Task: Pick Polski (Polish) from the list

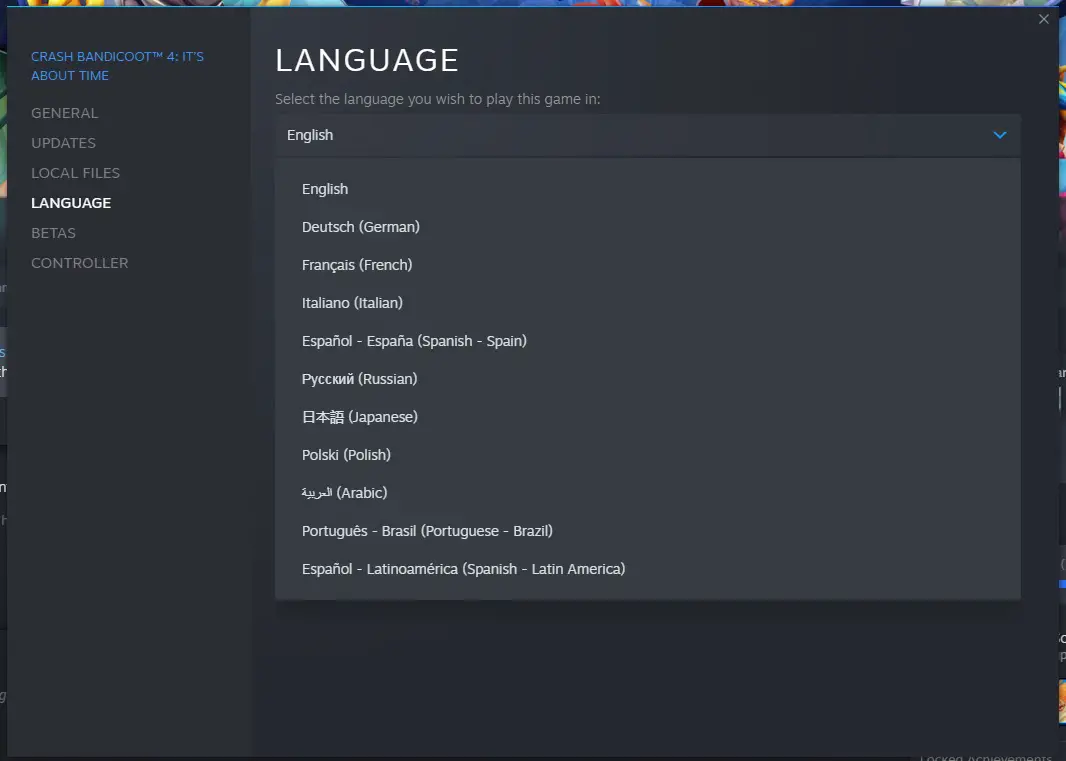Action: click(647, 455)
